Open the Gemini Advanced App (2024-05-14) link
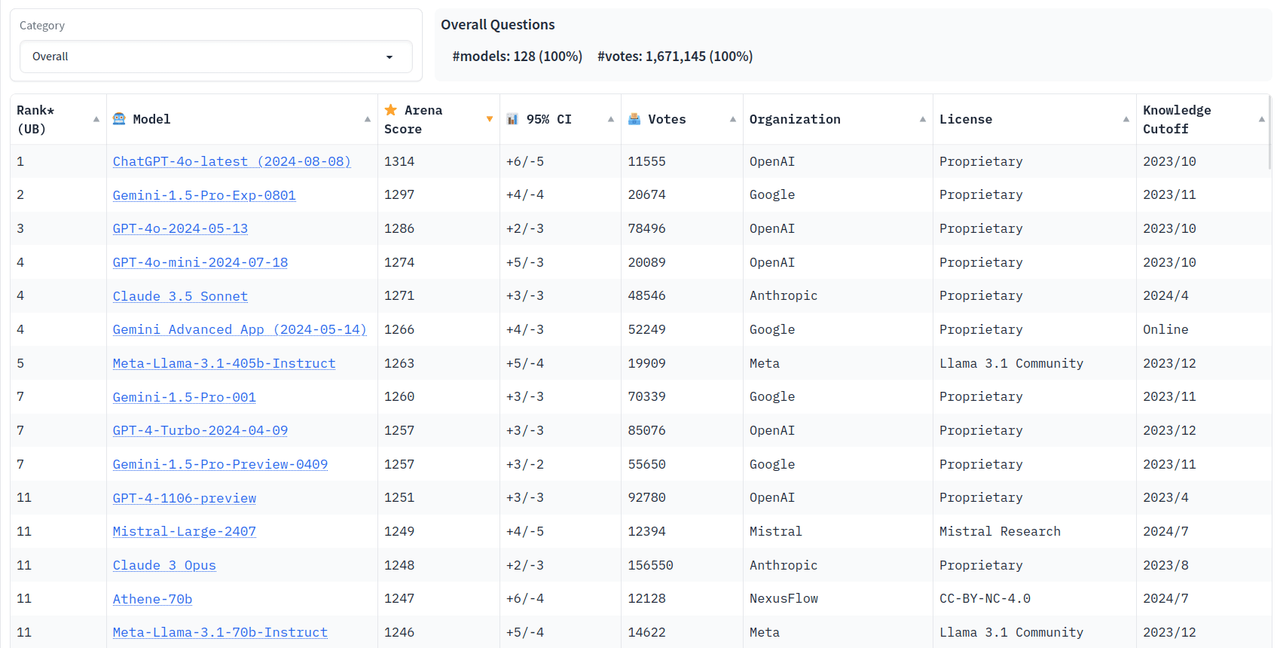Viewport: 1280px width, 648px height. click(x=239, y=329)
